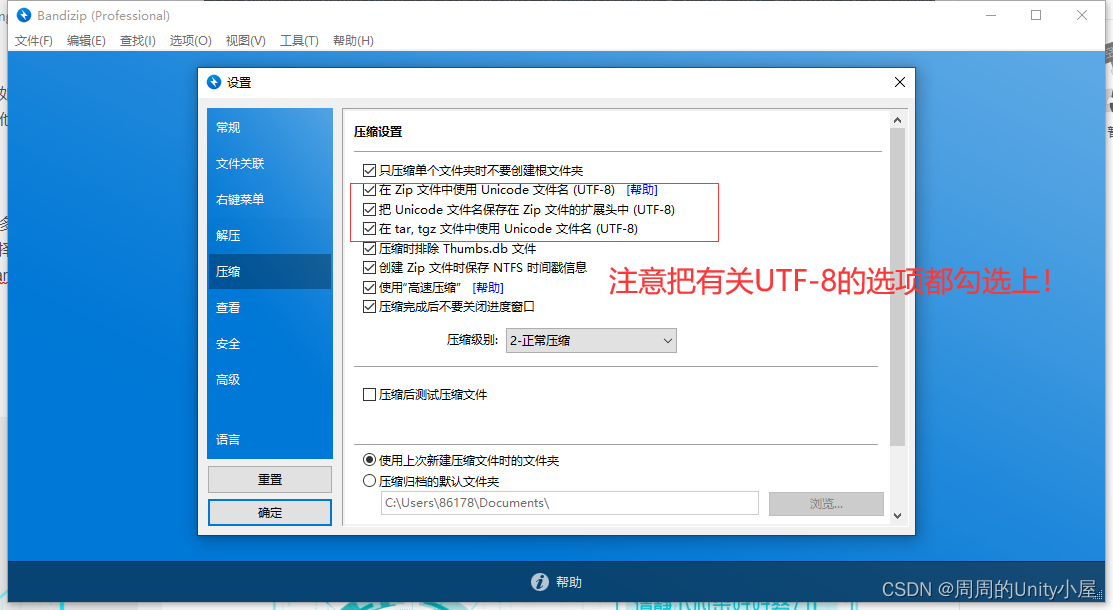Enable 压缩后测试压缩文件 checkbox
The height and width of the screenshot is (610, 1113).
[369, 395]
